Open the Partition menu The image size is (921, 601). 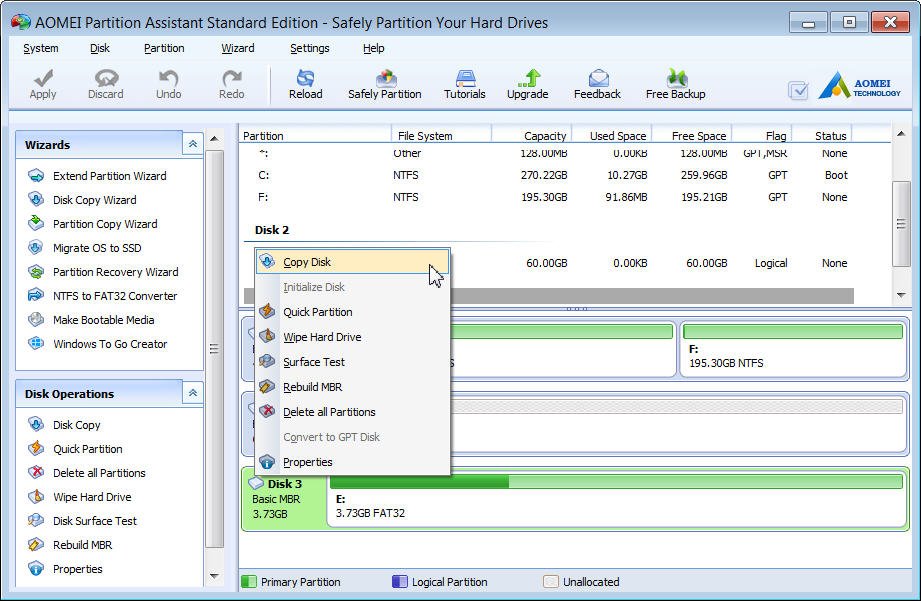pos(164,48)
